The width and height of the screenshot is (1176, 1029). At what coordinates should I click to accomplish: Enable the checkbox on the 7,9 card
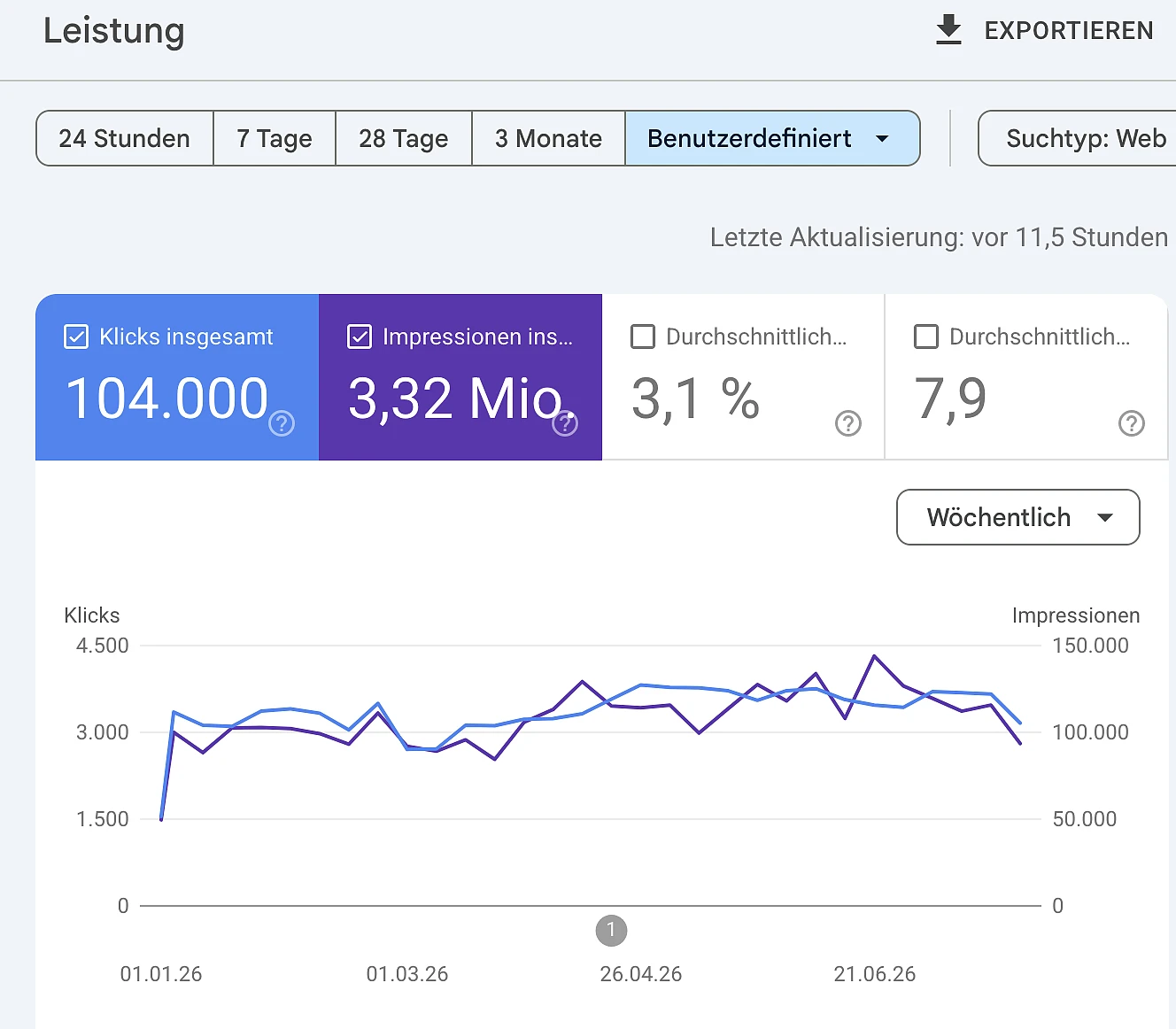click(x=926, y=337)
